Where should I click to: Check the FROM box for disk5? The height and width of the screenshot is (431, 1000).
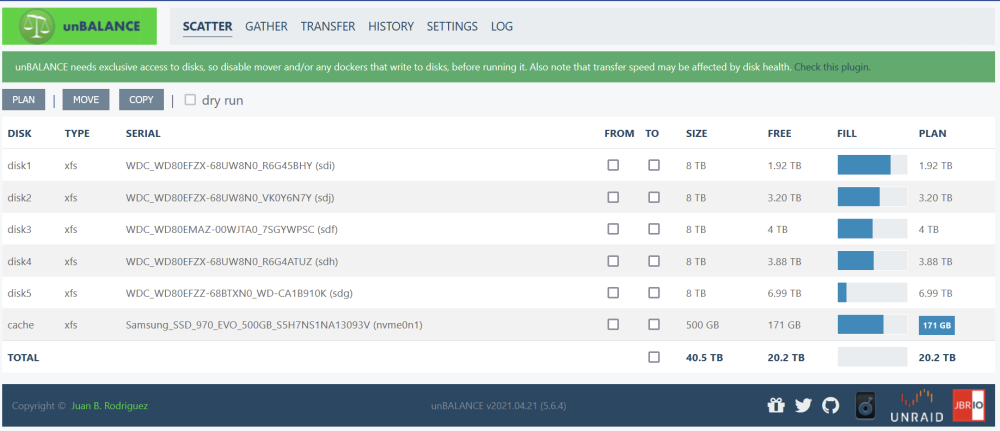click(x=613, y=293)
